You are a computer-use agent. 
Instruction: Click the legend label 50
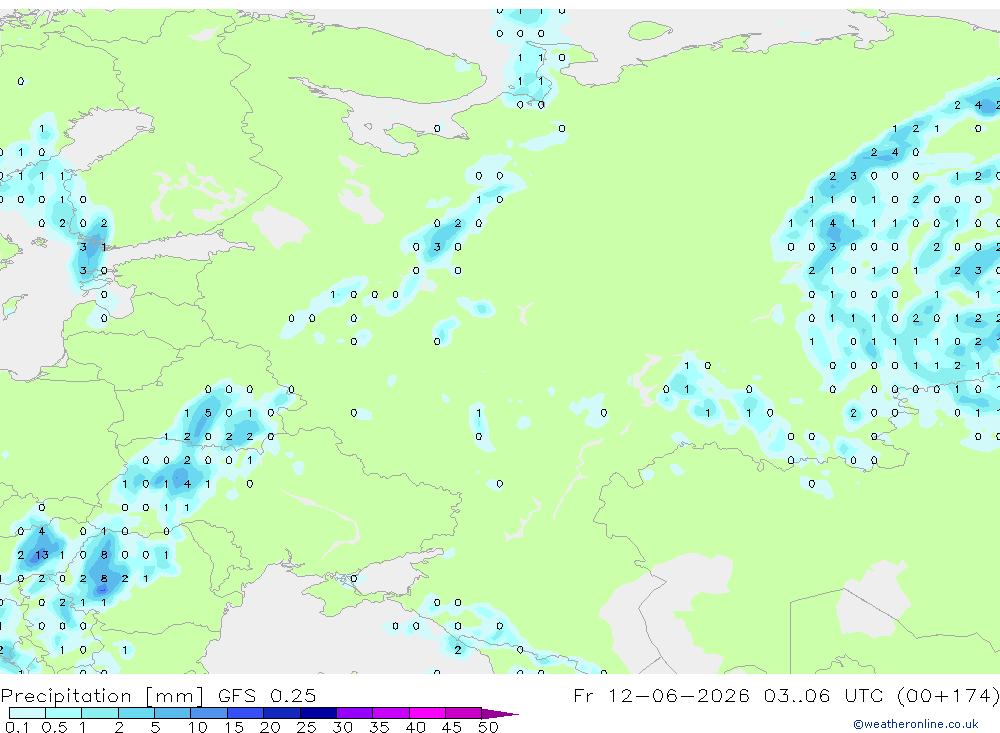[x=488, y=727]
